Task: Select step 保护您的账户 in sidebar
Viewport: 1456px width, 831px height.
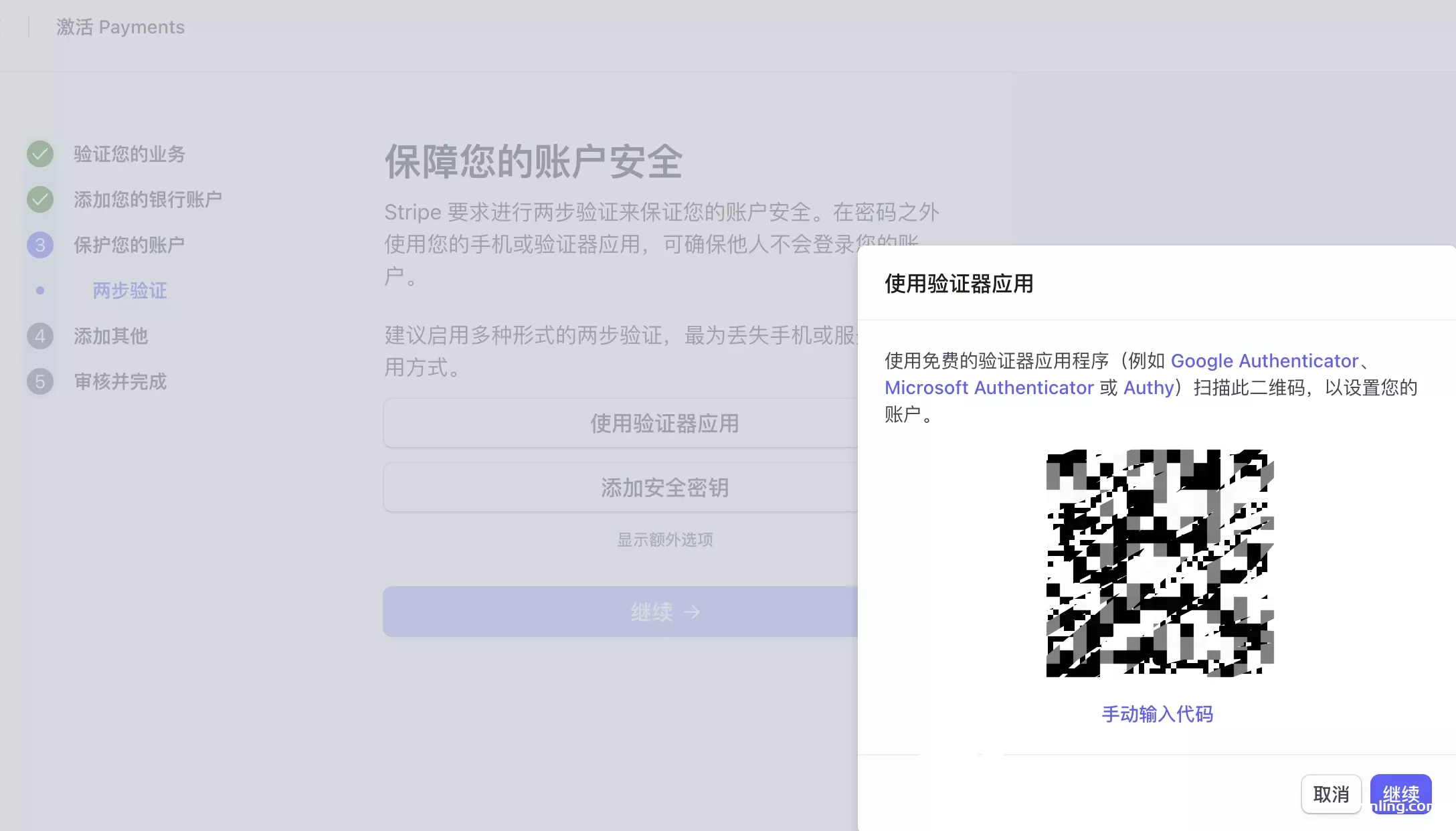Action: pos(129,245)
